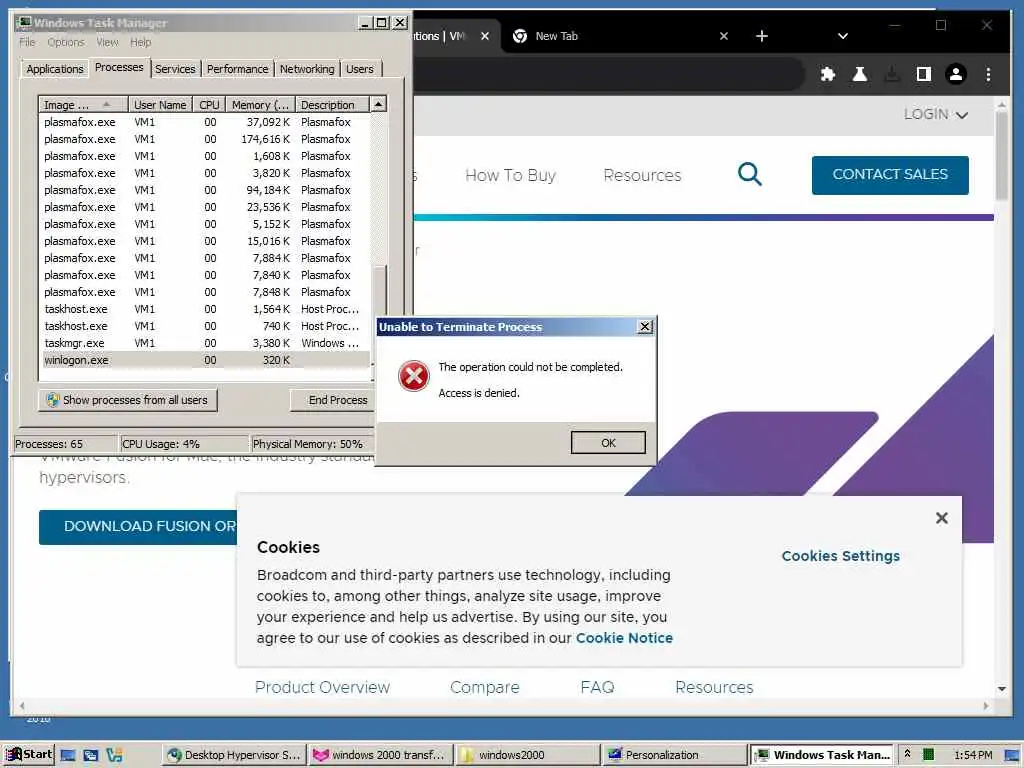Screen dimensions: 1024x768
Task: Click the CONTACT SALES button
Action: click(x=889, y=174)
